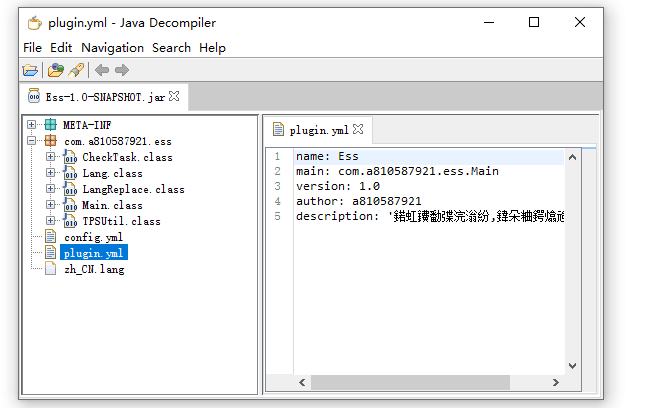Click the Open File toolbar icon
Image resolution: width=653 pixels, height=408 pixels.
30,70
